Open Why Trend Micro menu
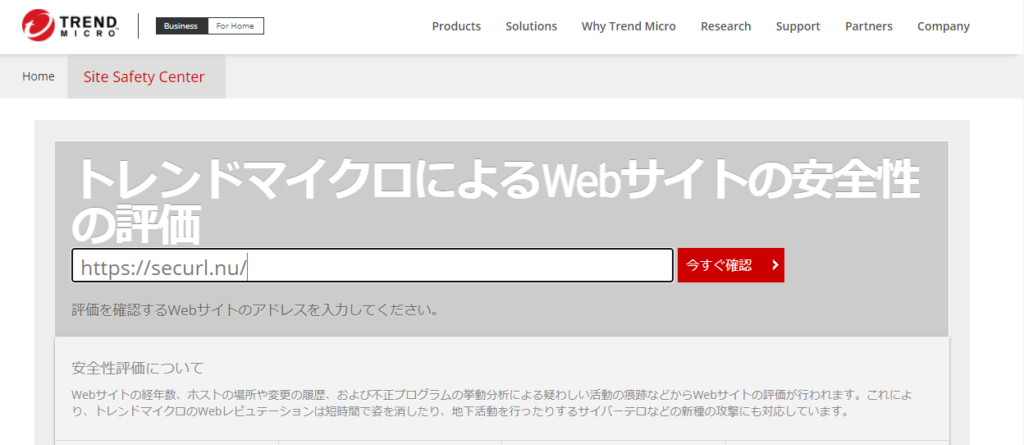Viewport: 1024px width, 445px height. (628, 26)
